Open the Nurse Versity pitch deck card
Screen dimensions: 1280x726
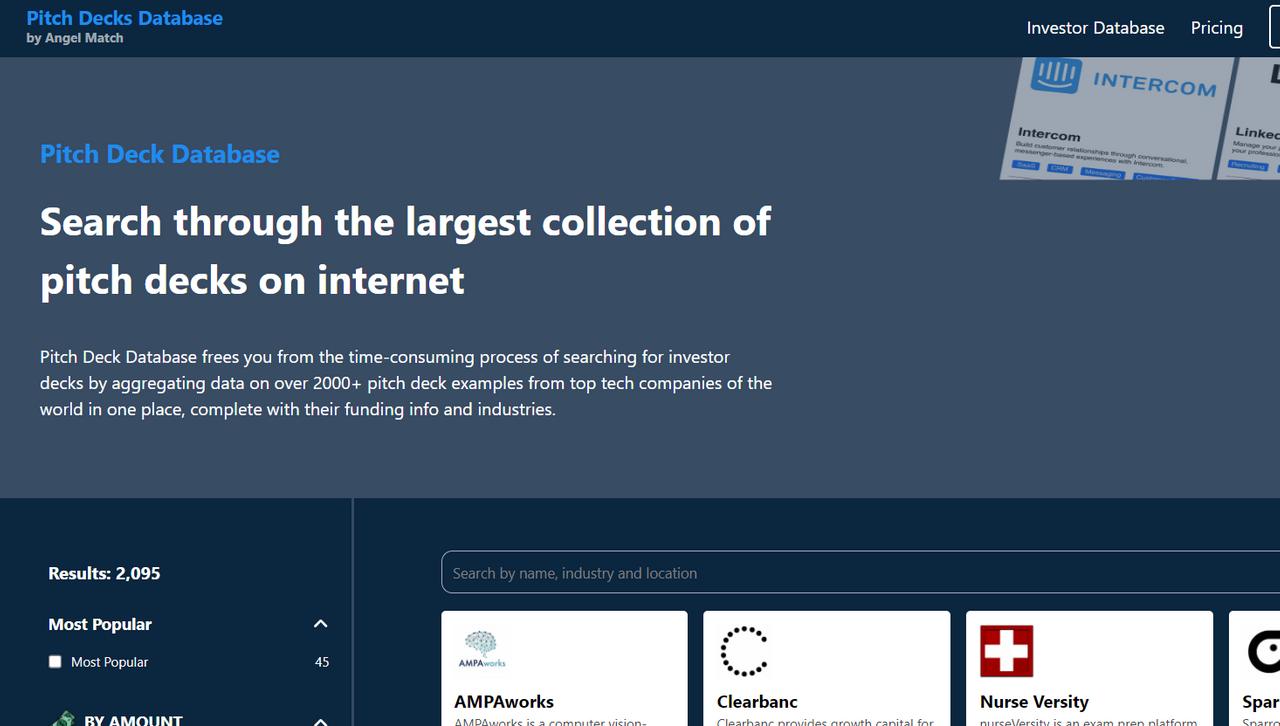pos(1089,669)
